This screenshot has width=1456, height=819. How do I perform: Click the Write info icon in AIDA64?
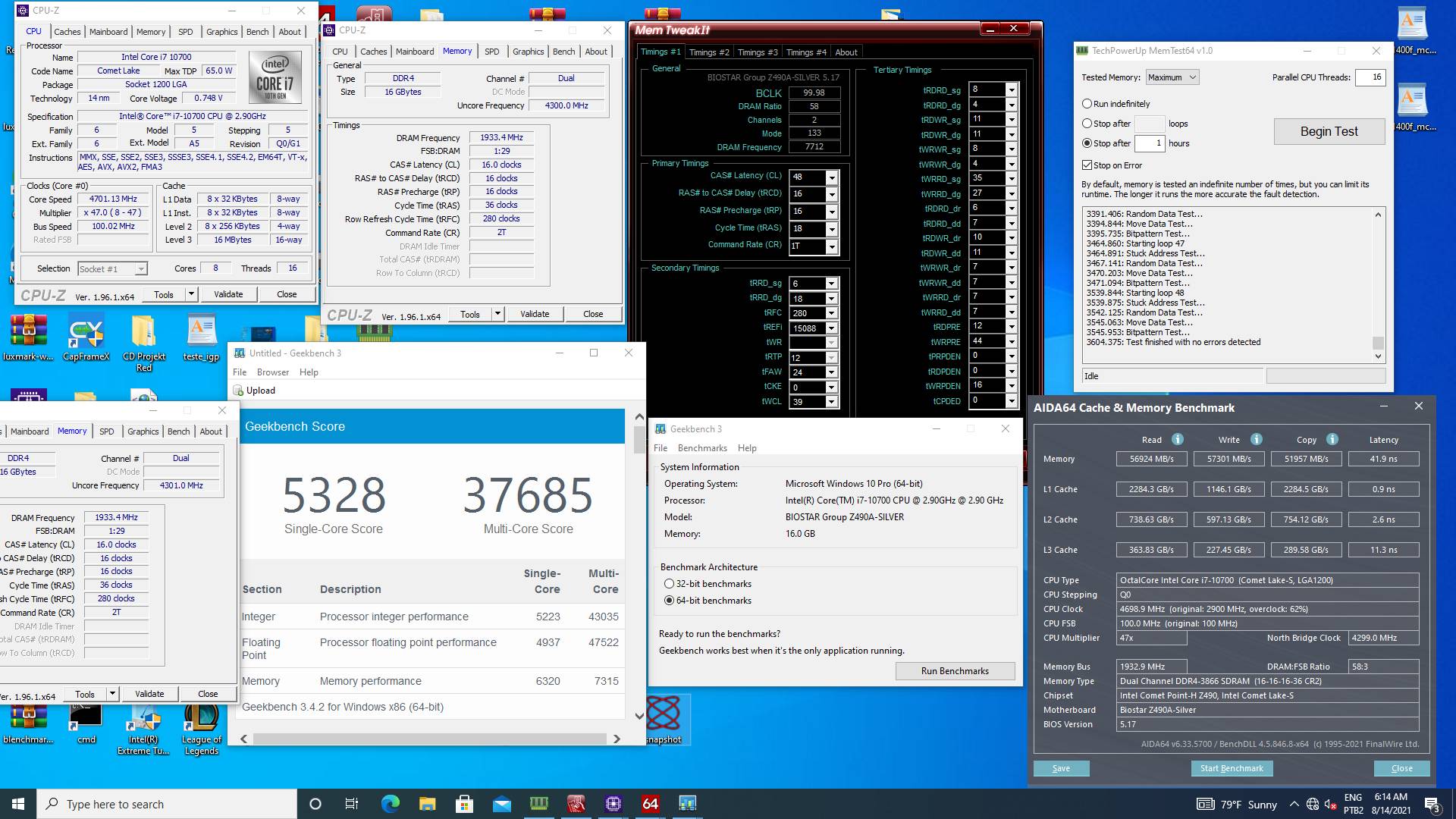(1256, 439)
